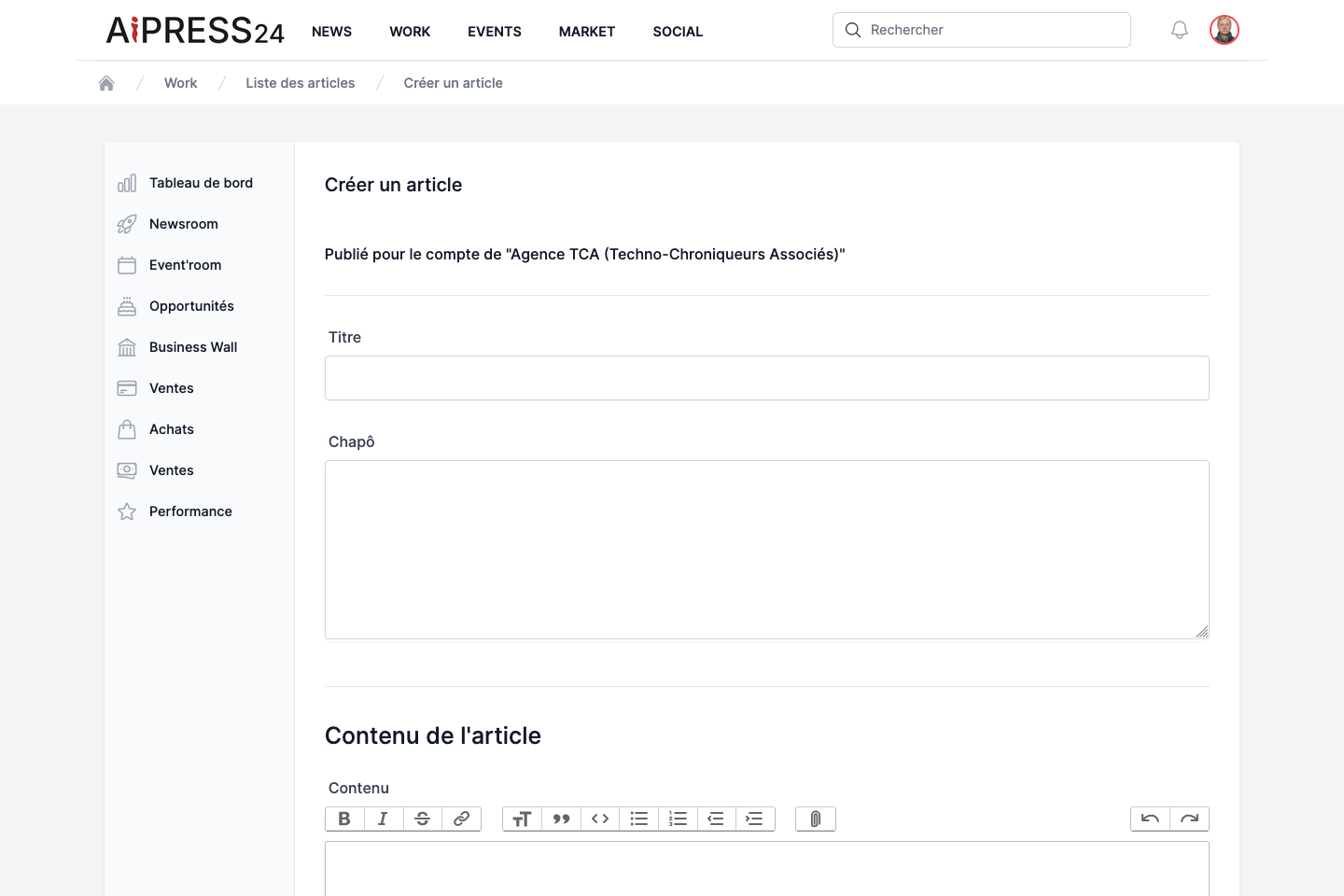
Task: Toggle code formatting in the editor
Action: 600,819
